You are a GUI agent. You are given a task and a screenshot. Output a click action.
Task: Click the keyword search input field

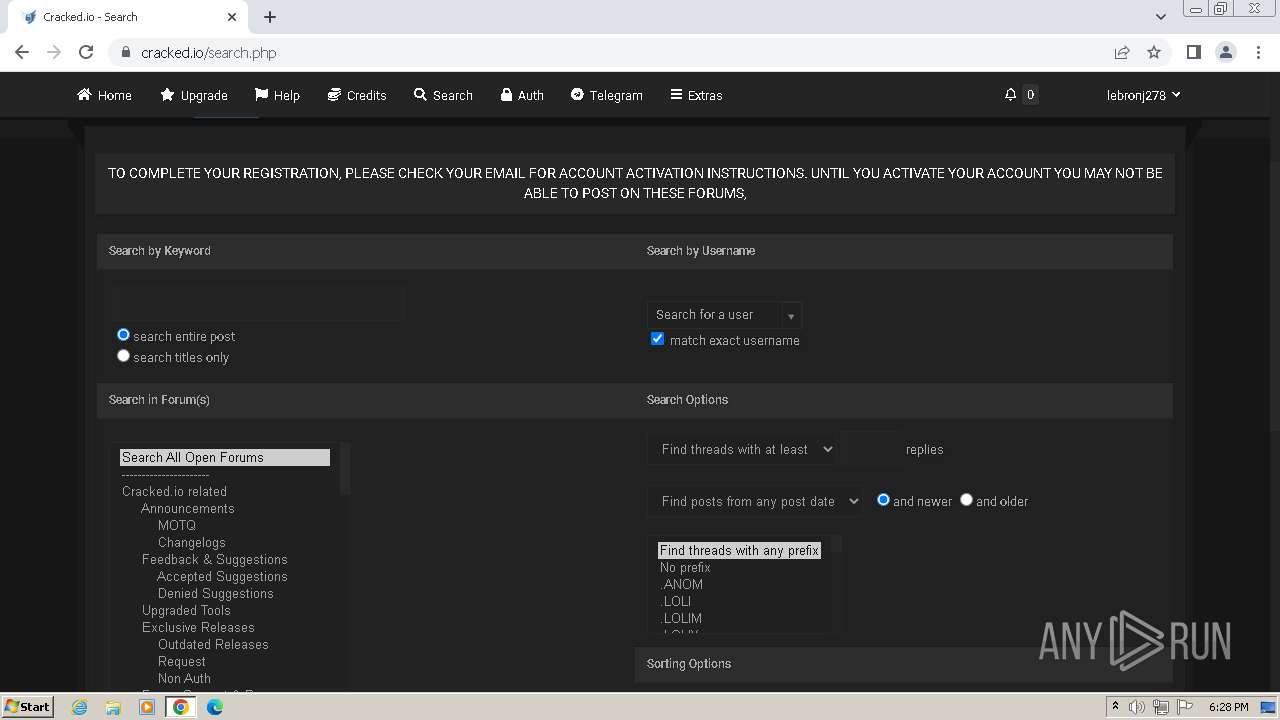coord(260,303)
